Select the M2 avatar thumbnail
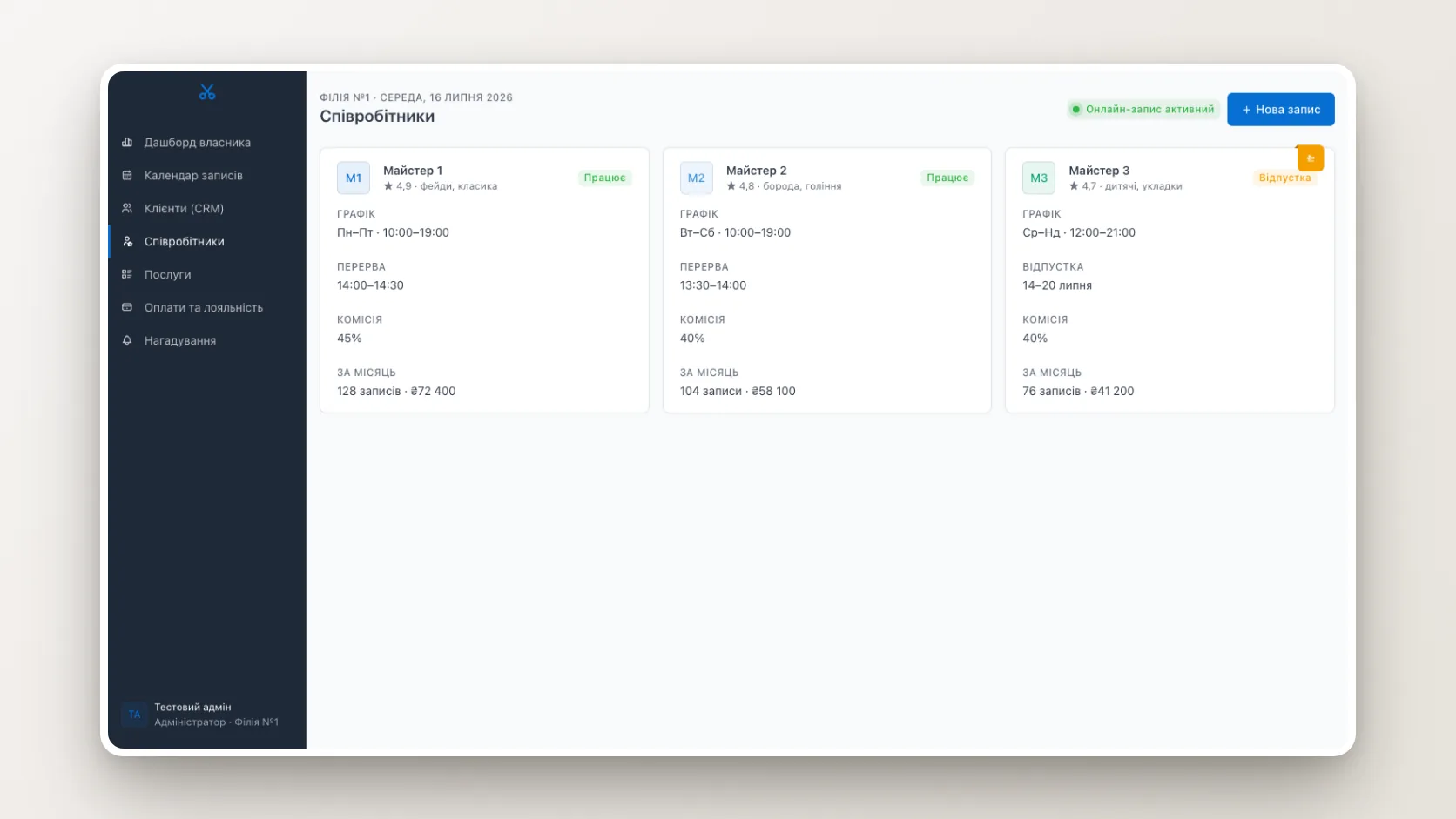 click(696, 178)
